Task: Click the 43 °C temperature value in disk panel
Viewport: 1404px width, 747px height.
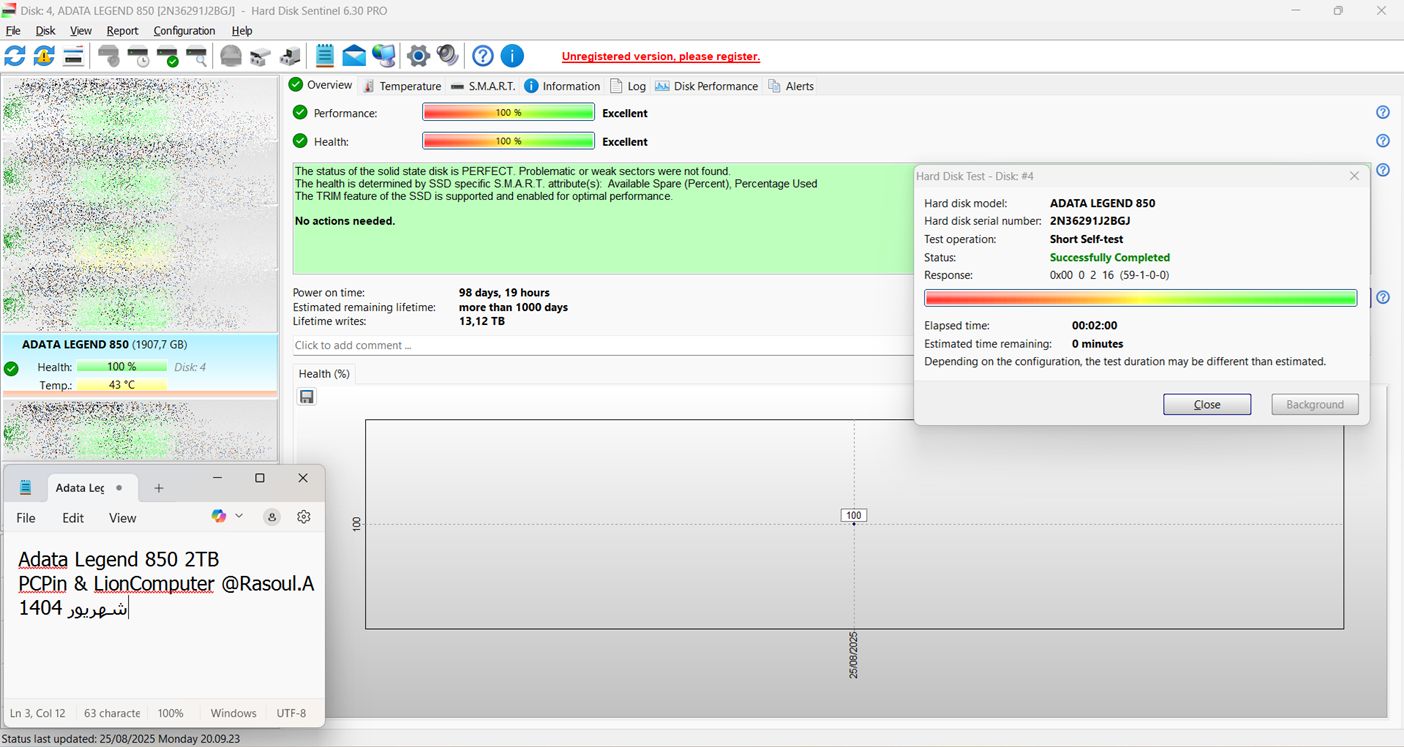Action: point(122,385)
